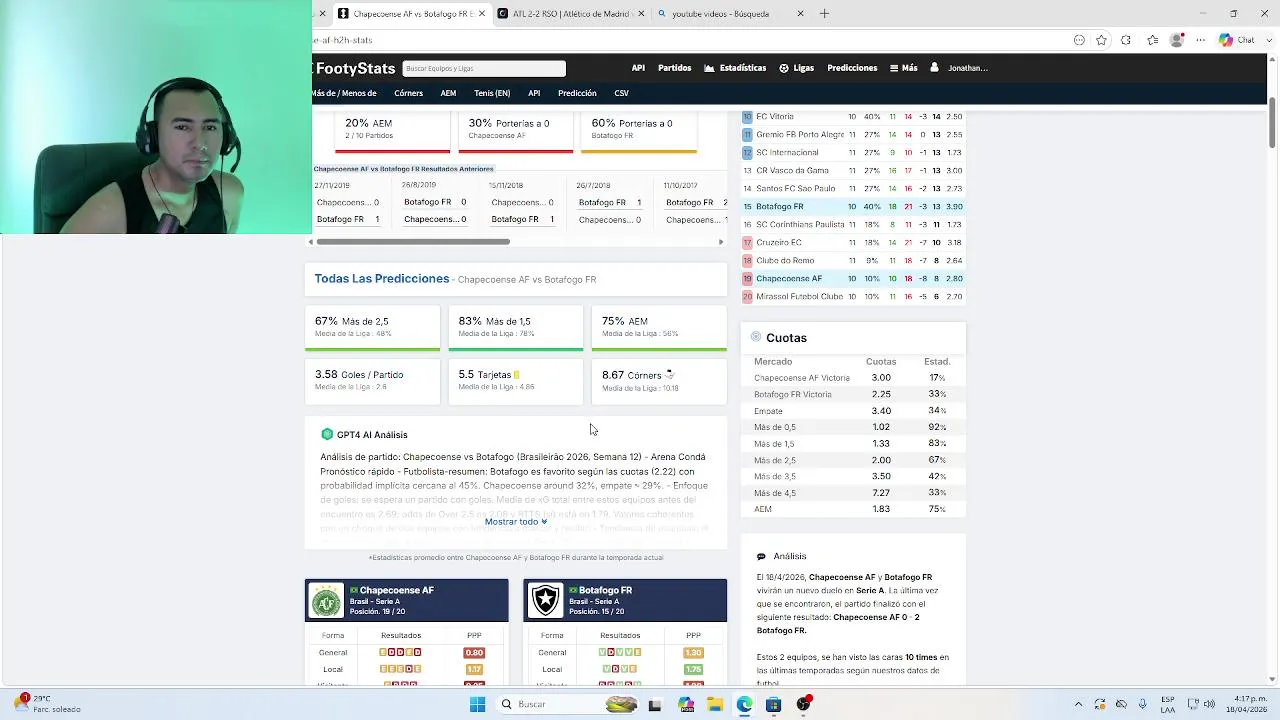1280x720 pixels.
Task: Open Predicciones from the navbar
Action: coord(852,68)
